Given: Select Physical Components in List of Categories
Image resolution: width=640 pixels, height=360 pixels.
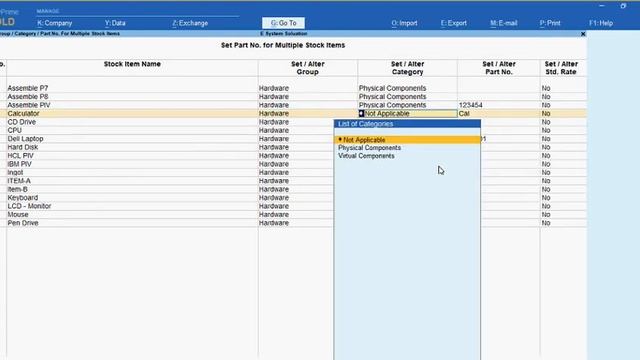Looking at the screenshot, I should pos(369,148).
